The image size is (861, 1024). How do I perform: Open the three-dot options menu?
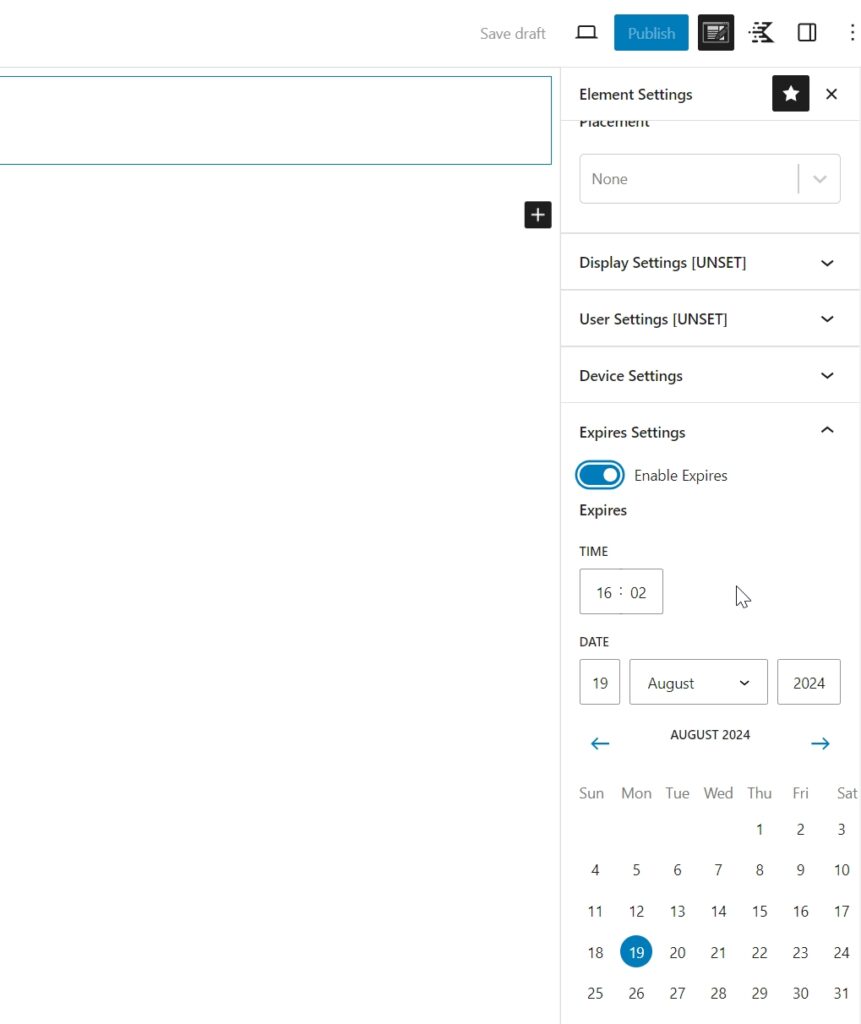(x=851, y=33)
